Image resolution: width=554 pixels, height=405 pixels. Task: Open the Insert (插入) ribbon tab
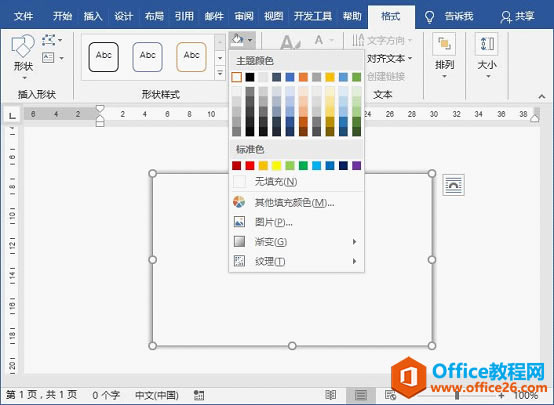(x=93, y=16)
